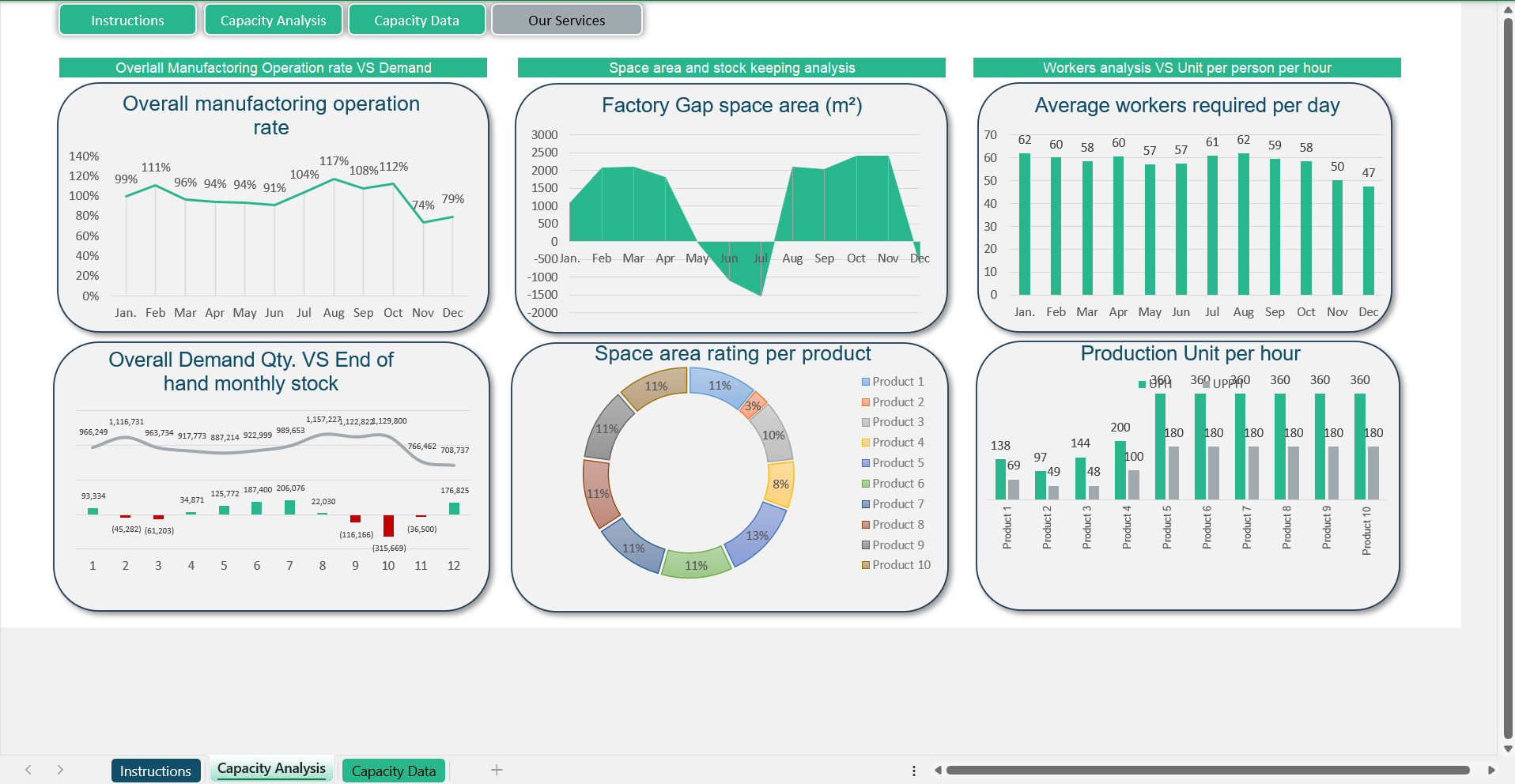Switch to the Capacity Data sheet tab at bottom
This screenshot has height=784, width=1515.
click(x=394, y=771)
